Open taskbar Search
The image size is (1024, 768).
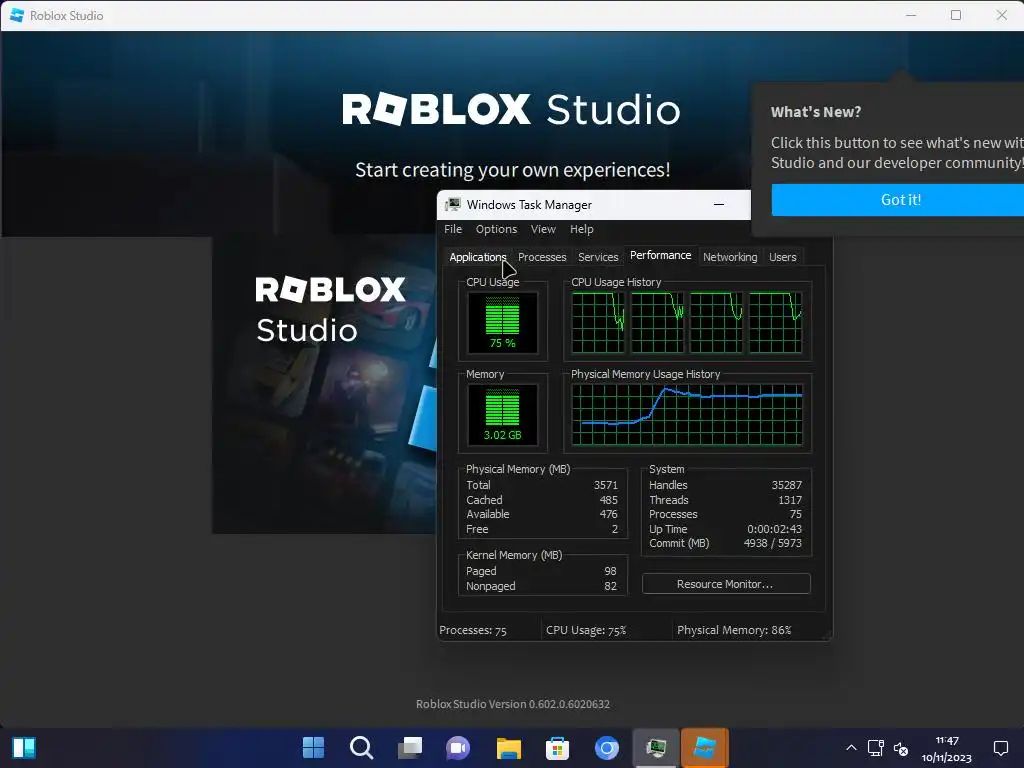pos(362,748)
